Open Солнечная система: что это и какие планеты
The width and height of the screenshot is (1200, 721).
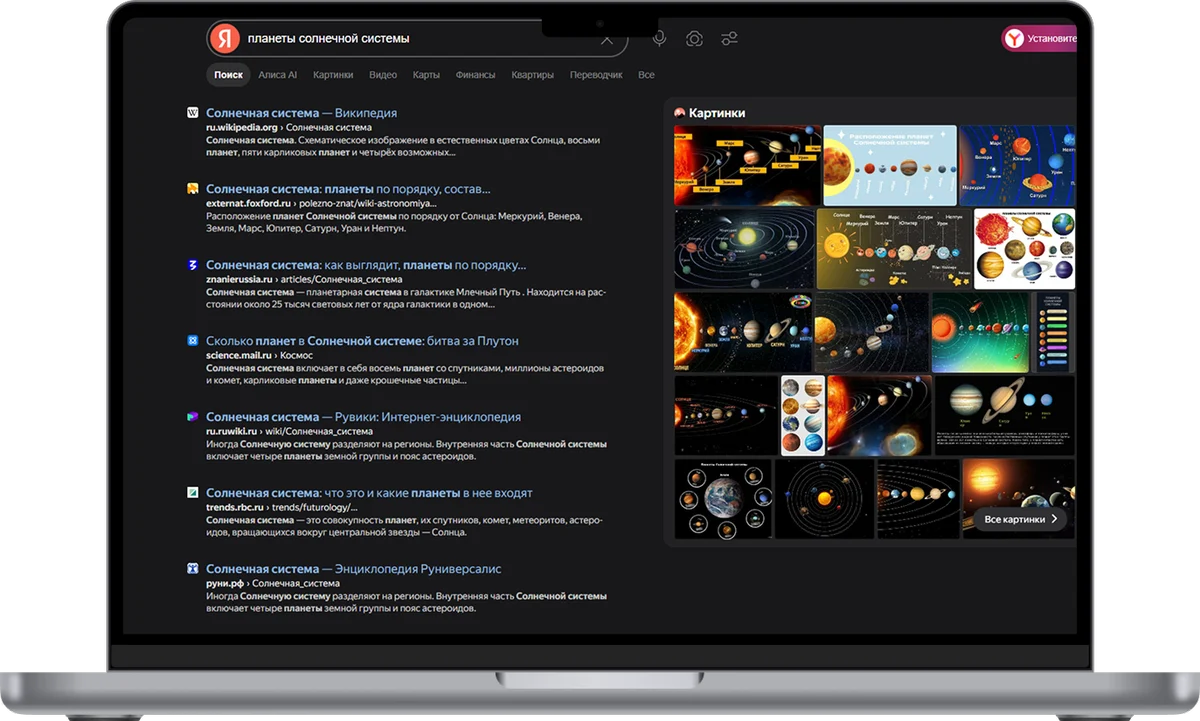tap(369, 493)
